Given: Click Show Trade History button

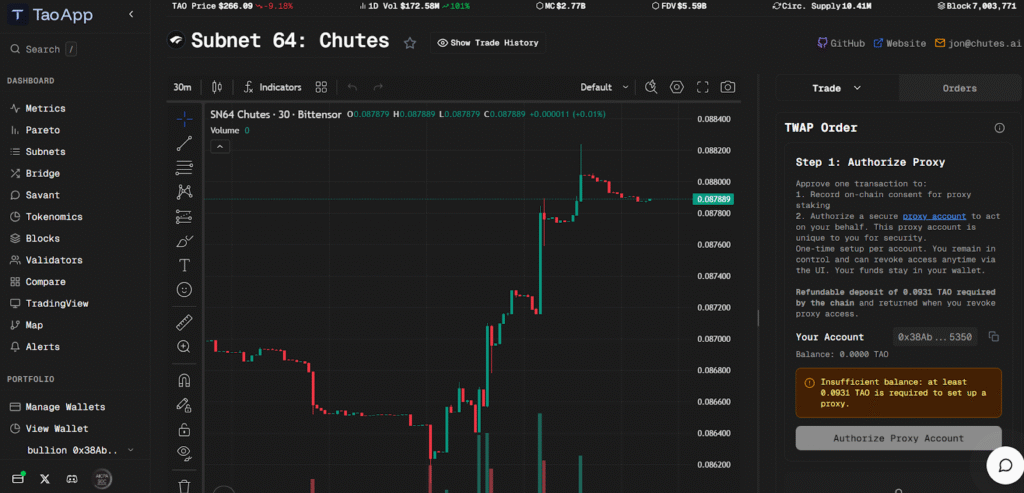Looking at the screenshot, I should tap(487, 43).
